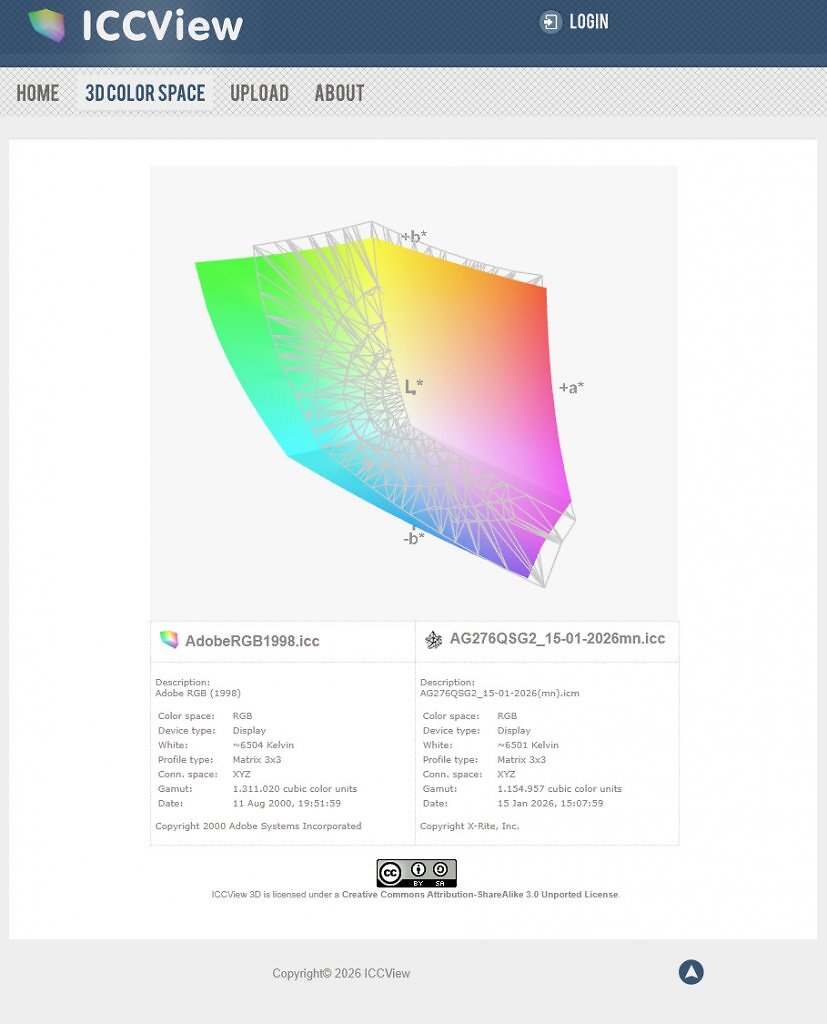Click the Creative Commons BY-SA badge
The image size is (827, 1024).
(417, 873)
